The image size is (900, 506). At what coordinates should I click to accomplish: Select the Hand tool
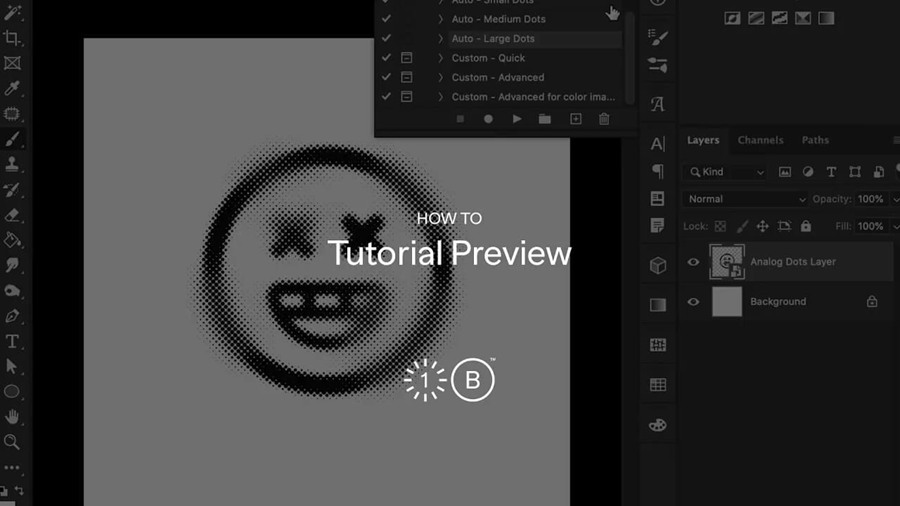12,417
